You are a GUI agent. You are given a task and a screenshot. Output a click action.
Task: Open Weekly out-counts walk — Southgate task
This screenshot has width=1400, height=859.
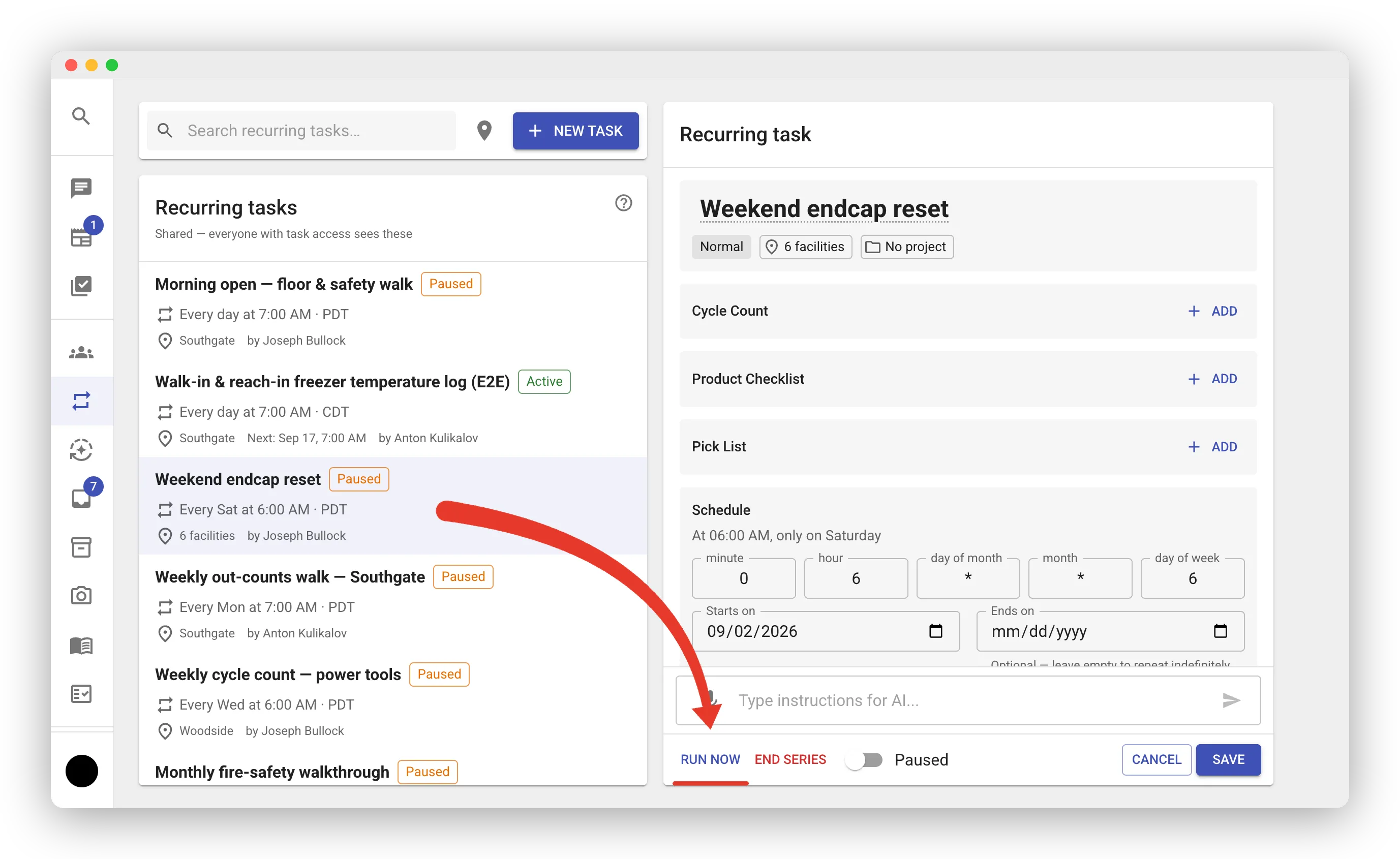(392, 603)
